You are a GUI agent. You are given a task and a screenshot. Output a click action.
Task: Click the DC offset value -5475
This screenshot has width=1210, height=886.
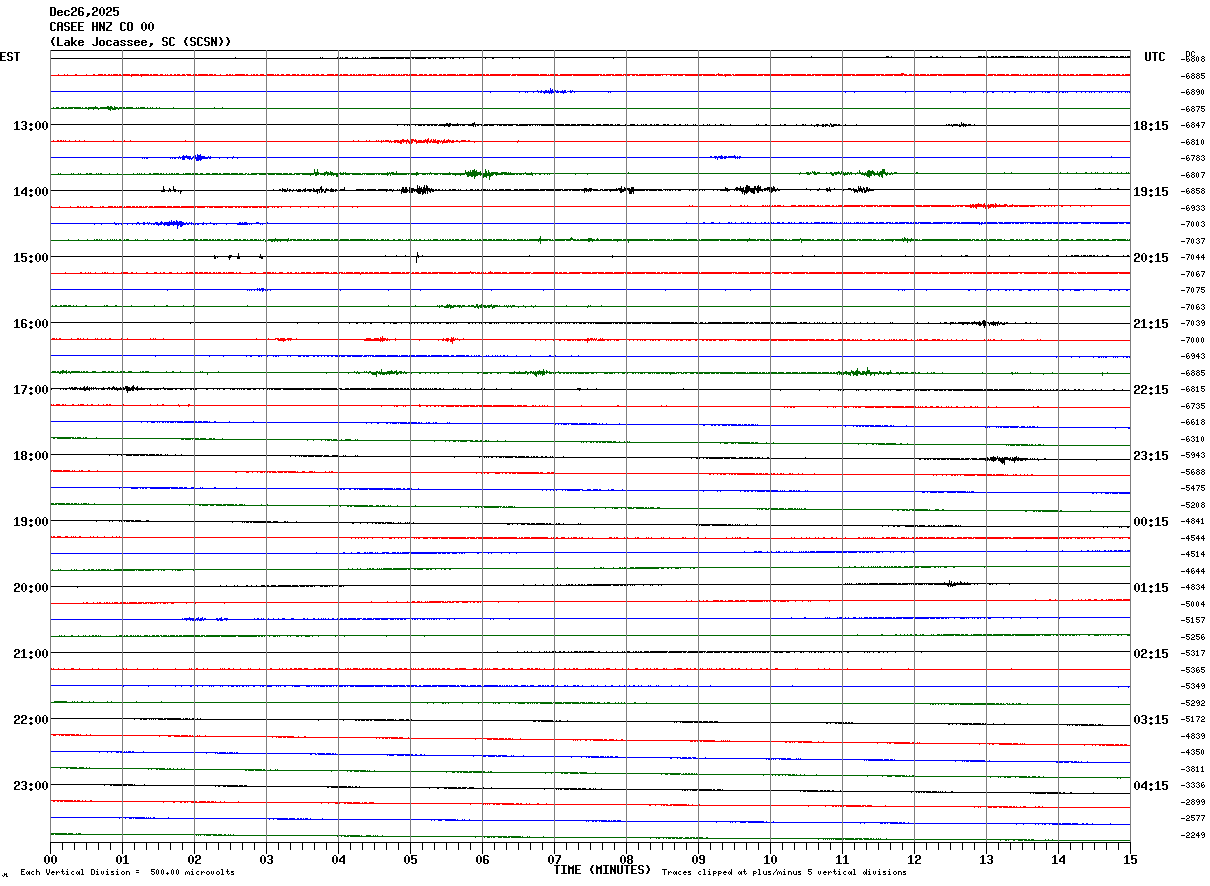[x=1193, y=489]
